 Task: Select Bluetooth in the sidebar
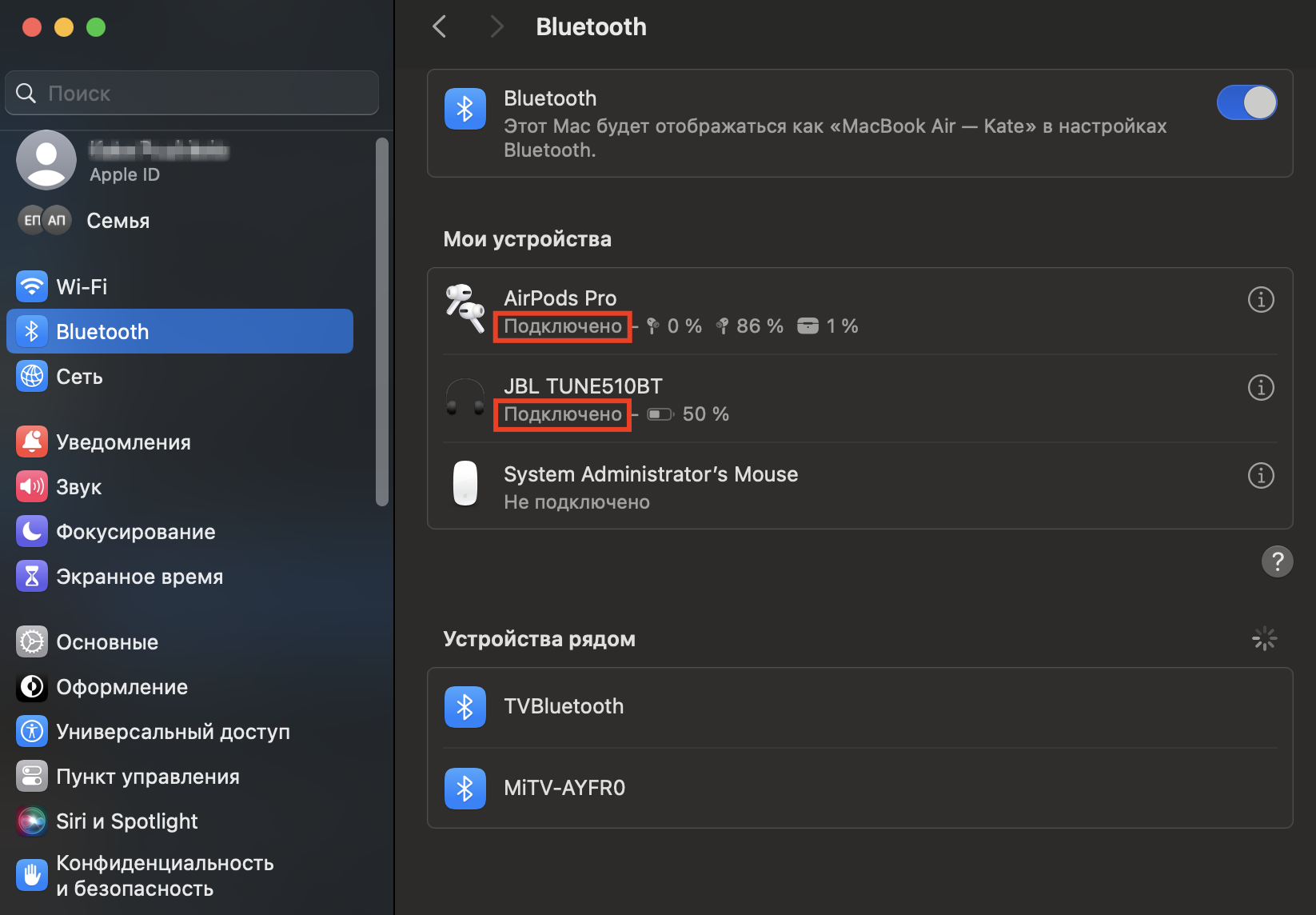(x=180, y=331)
